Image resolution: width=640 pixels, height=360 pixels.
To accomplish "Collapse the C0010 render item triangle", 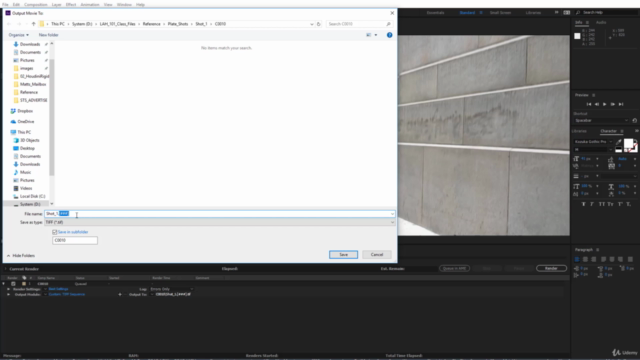I will point(4,284).
